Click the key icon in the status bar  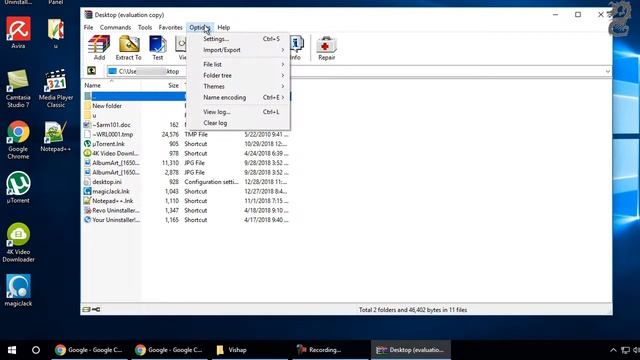(x=96, y=309)
